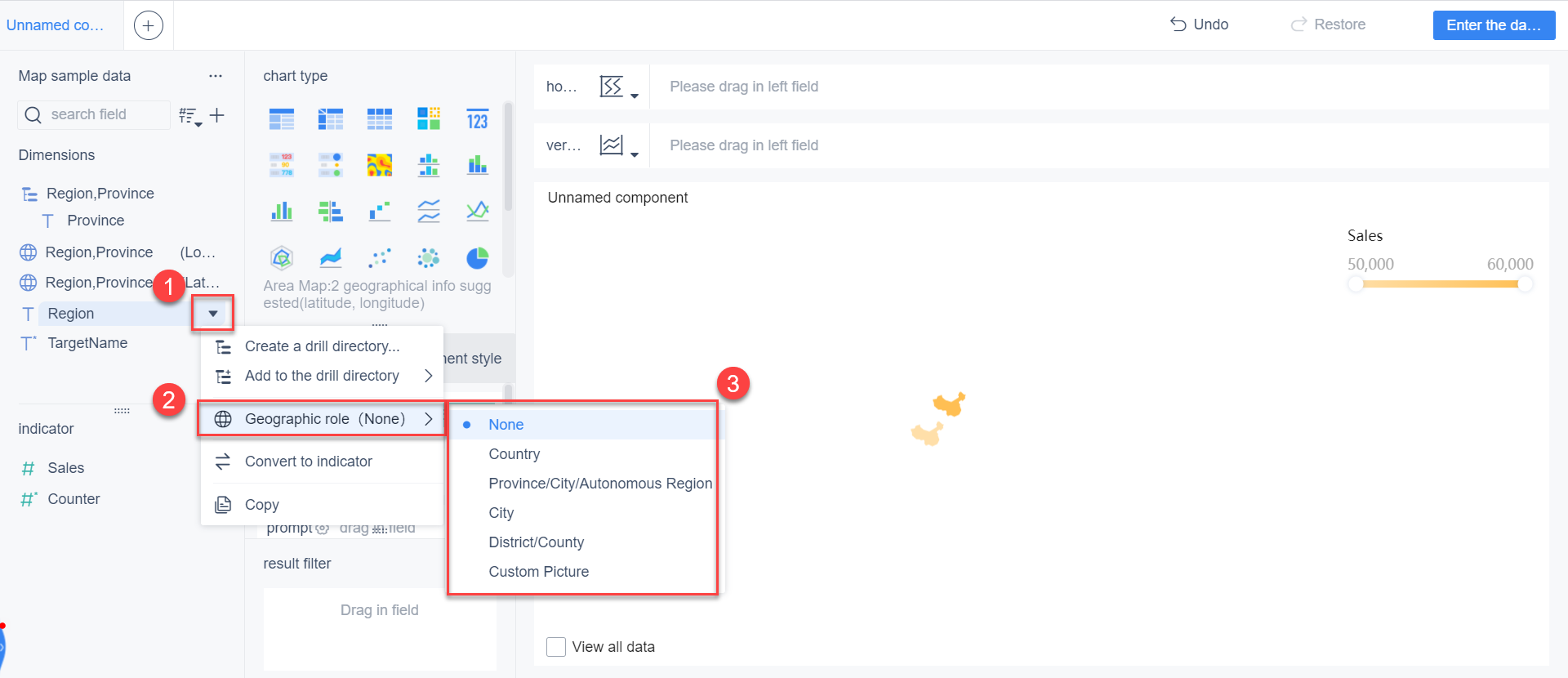This screenshot has width=1568, height=678.
Task: Click Create a drill directory menu item
Action: (323, 346)
